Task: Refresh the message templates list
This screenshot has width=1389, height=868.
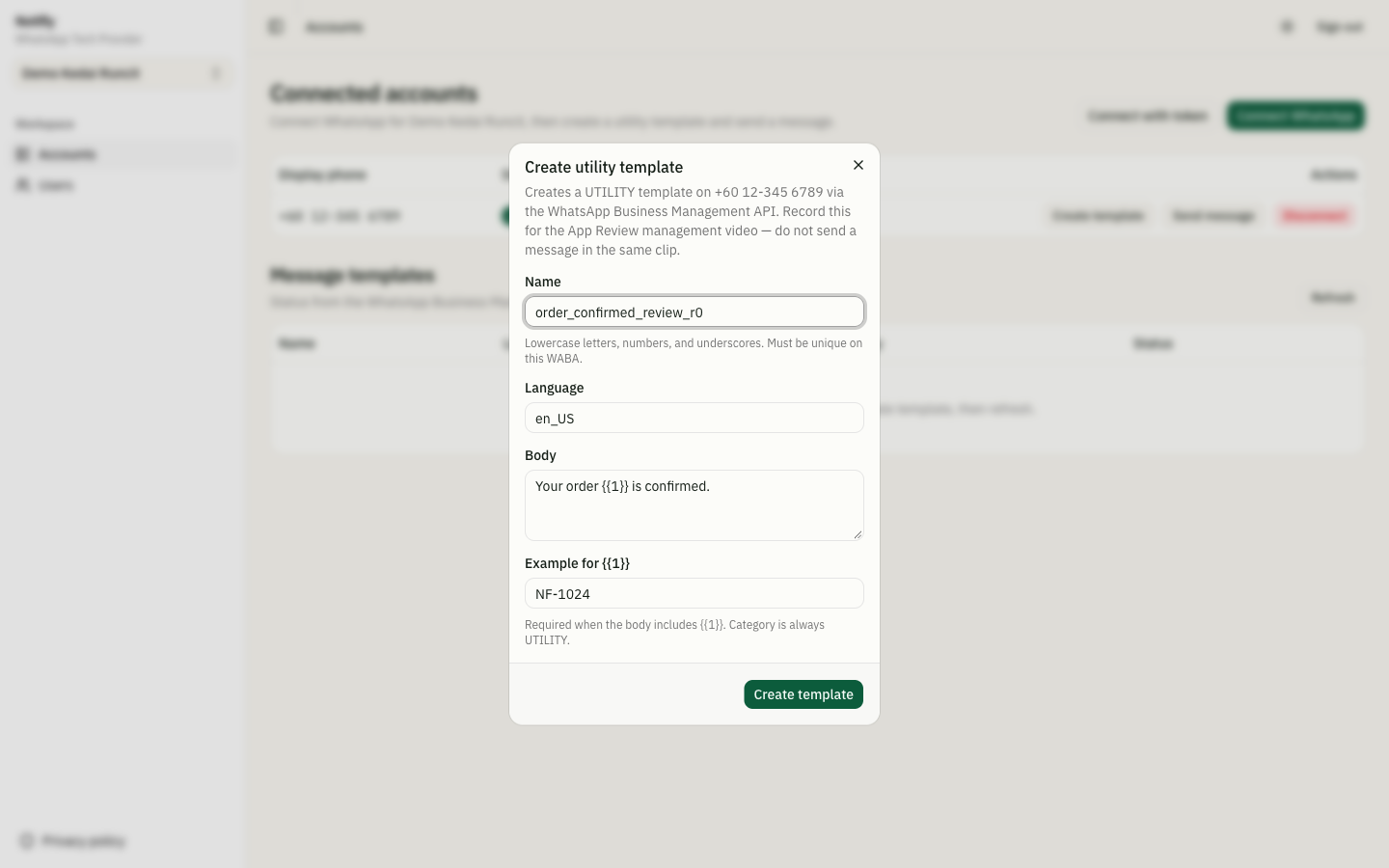Action: click(1333, 297)
